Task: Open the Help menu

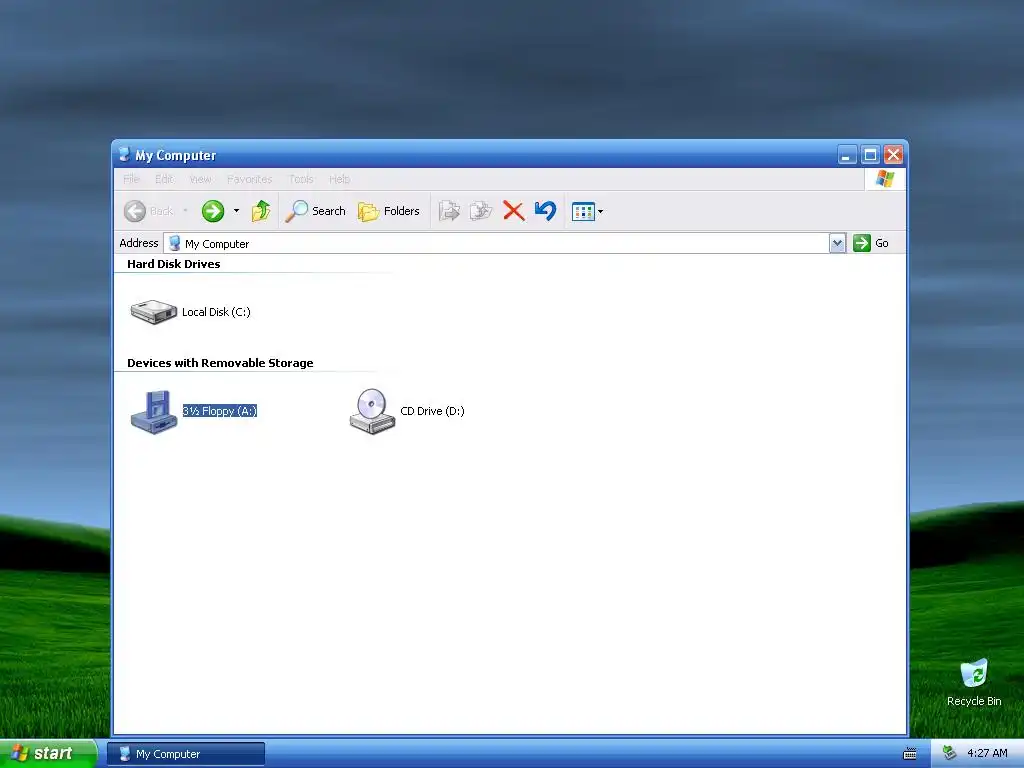Action: (x=340, y=179)
